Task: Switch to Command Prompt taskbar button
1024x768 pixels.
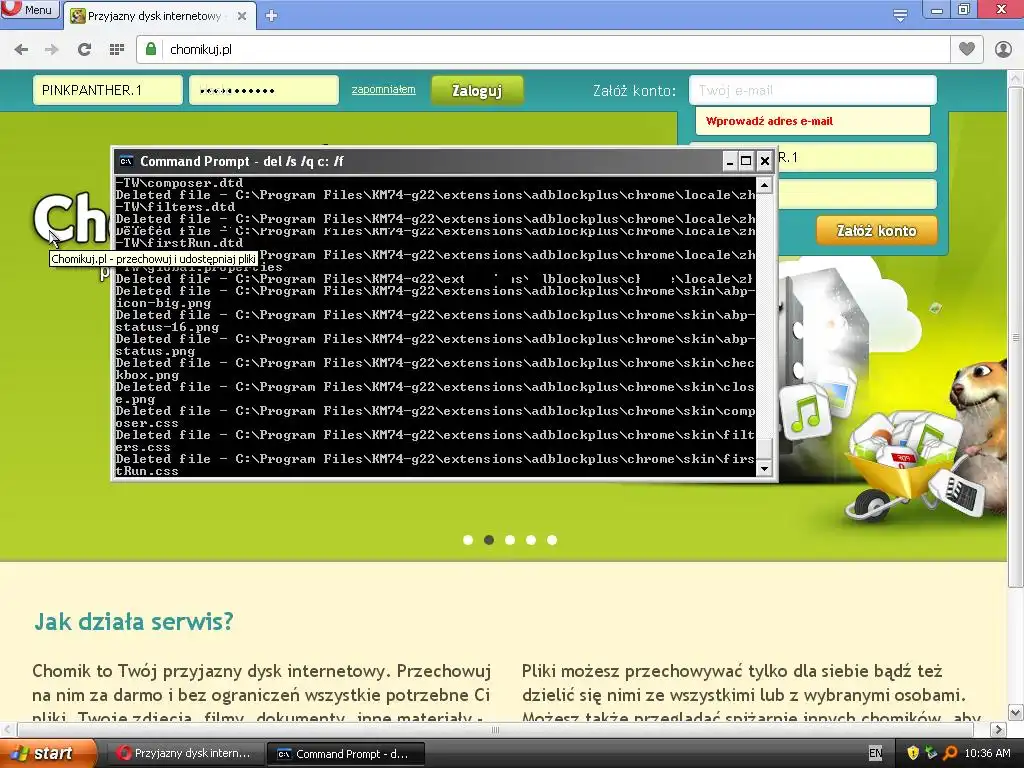Action: (x=346, y=754)
